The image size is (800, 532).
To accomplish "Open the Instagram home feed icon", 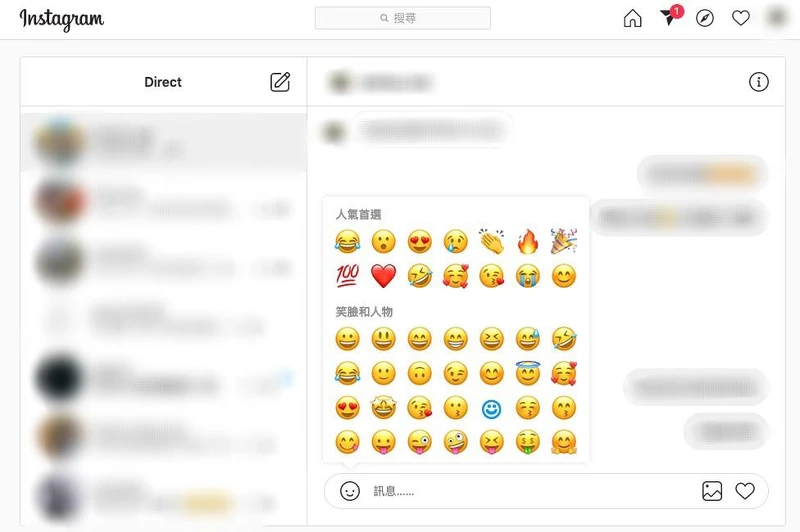I will [x=633, y=18].
